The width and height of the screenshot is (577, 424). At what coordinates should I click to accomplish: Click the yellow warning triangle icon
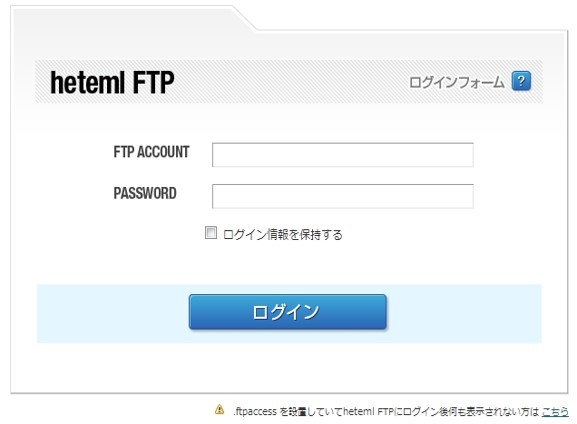[x=219, y=409]
